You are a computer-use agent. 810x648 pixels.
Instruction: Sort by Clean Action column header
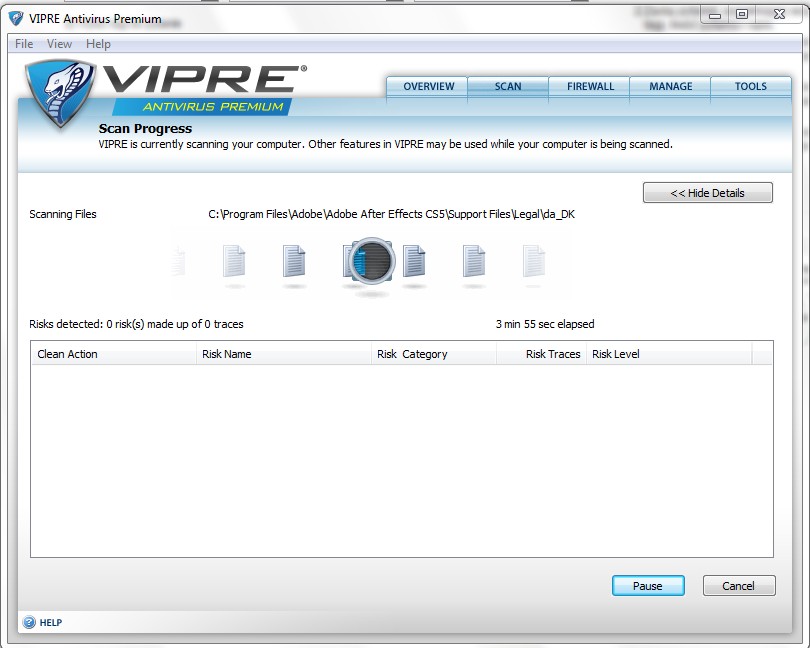click(114, 354)
